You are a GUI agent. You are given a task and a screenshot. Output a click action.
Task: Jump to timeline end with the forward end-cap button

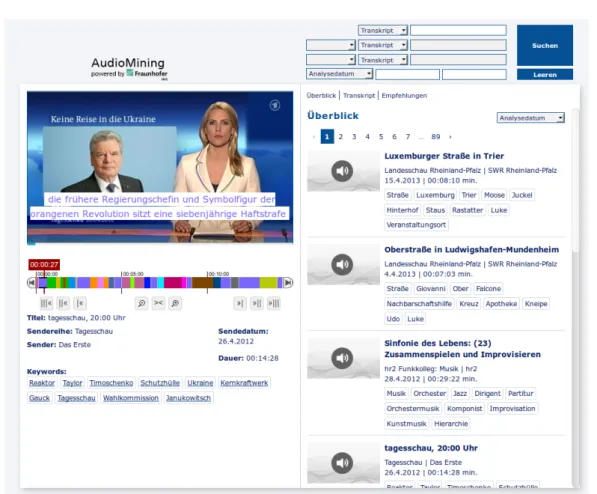[288, 283]
